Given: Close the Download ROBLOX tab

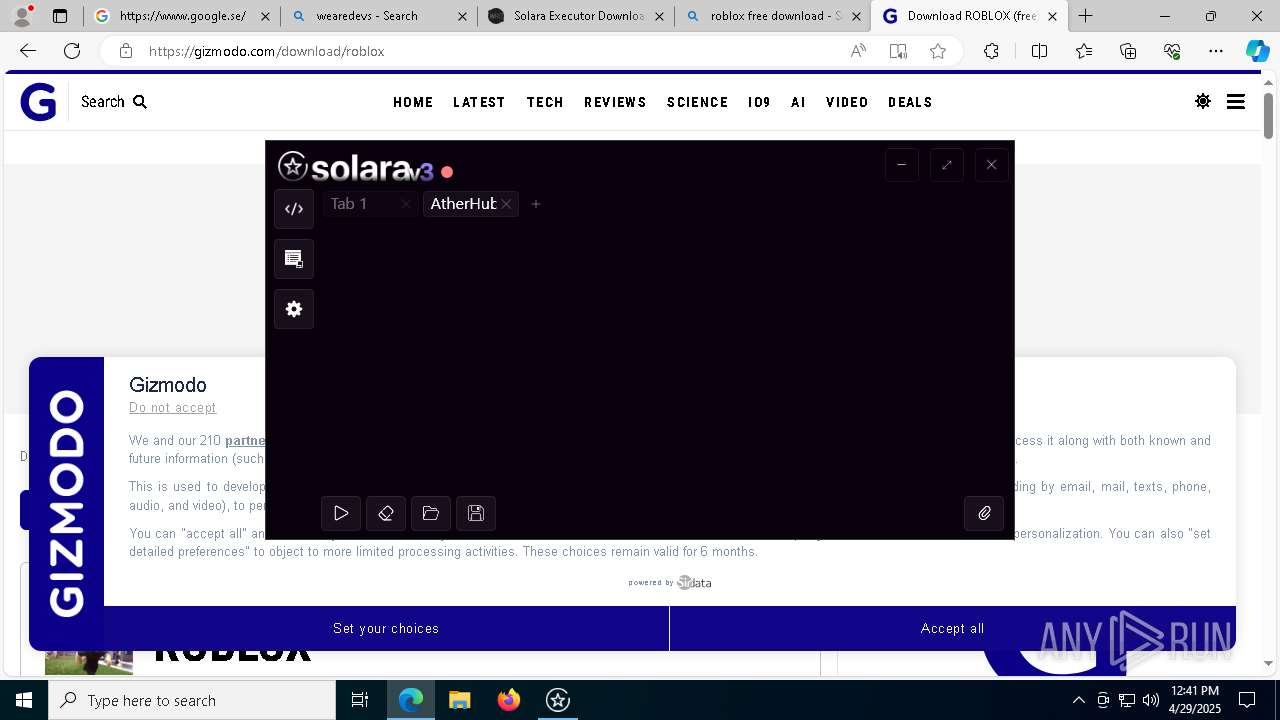Looking at the screenshot, I should (x=1052, y=16).
